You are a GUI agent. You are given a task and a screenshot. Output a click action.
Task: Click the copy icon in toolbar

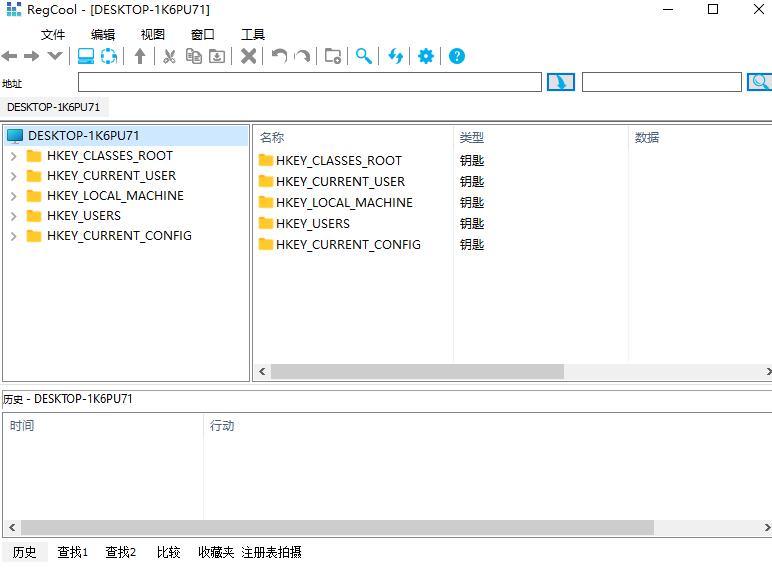[193, 56]
